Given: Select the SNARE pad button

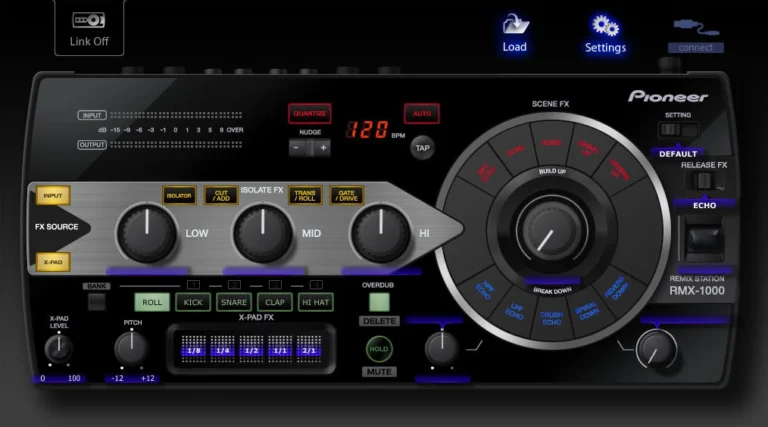Looking at the screenshot, I should 234,302.
